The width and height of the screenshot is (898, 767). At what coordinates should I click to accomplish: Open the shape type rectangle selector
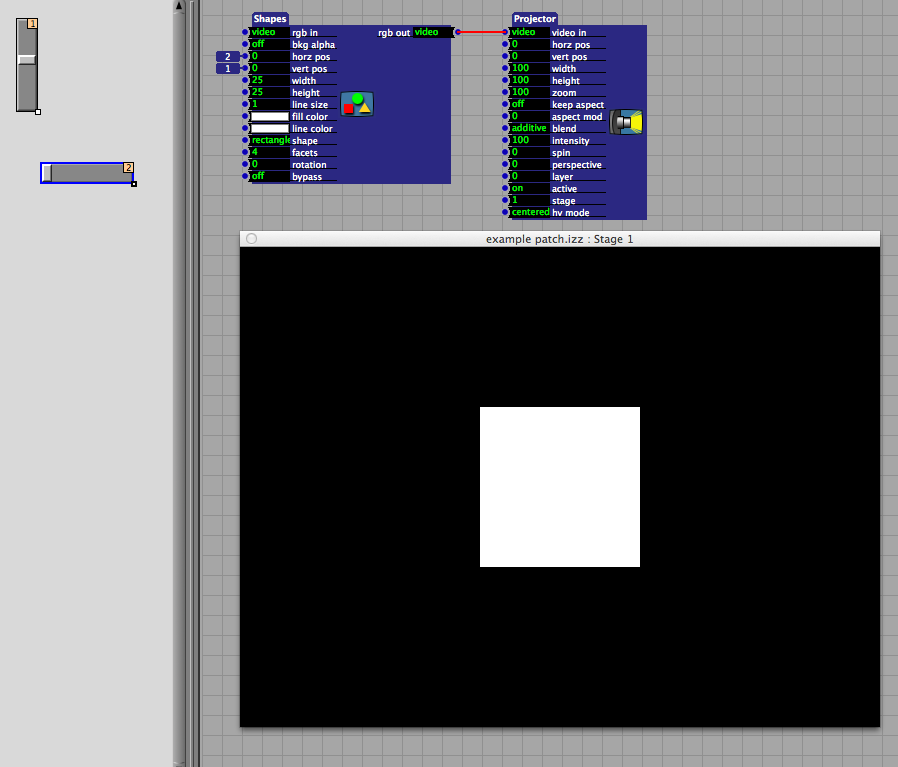[269, 141]
